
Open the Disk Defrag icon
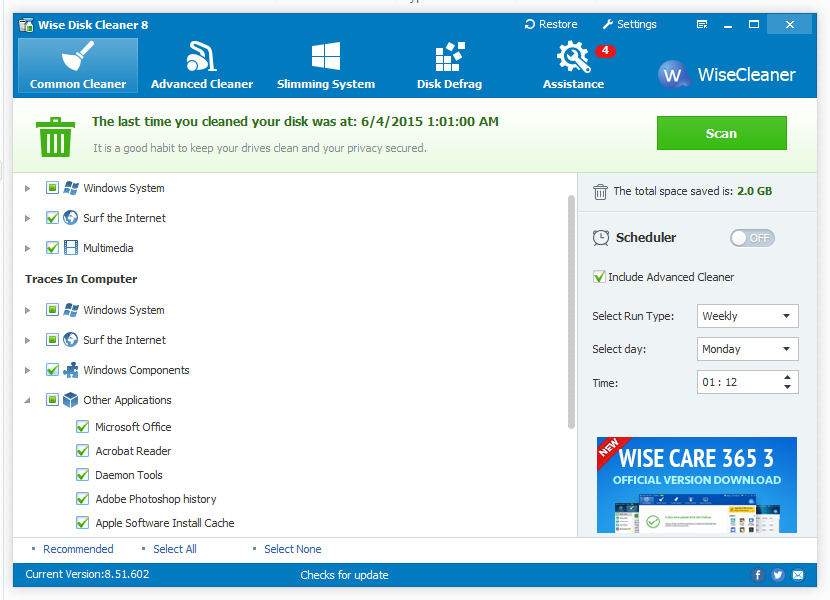449,56
